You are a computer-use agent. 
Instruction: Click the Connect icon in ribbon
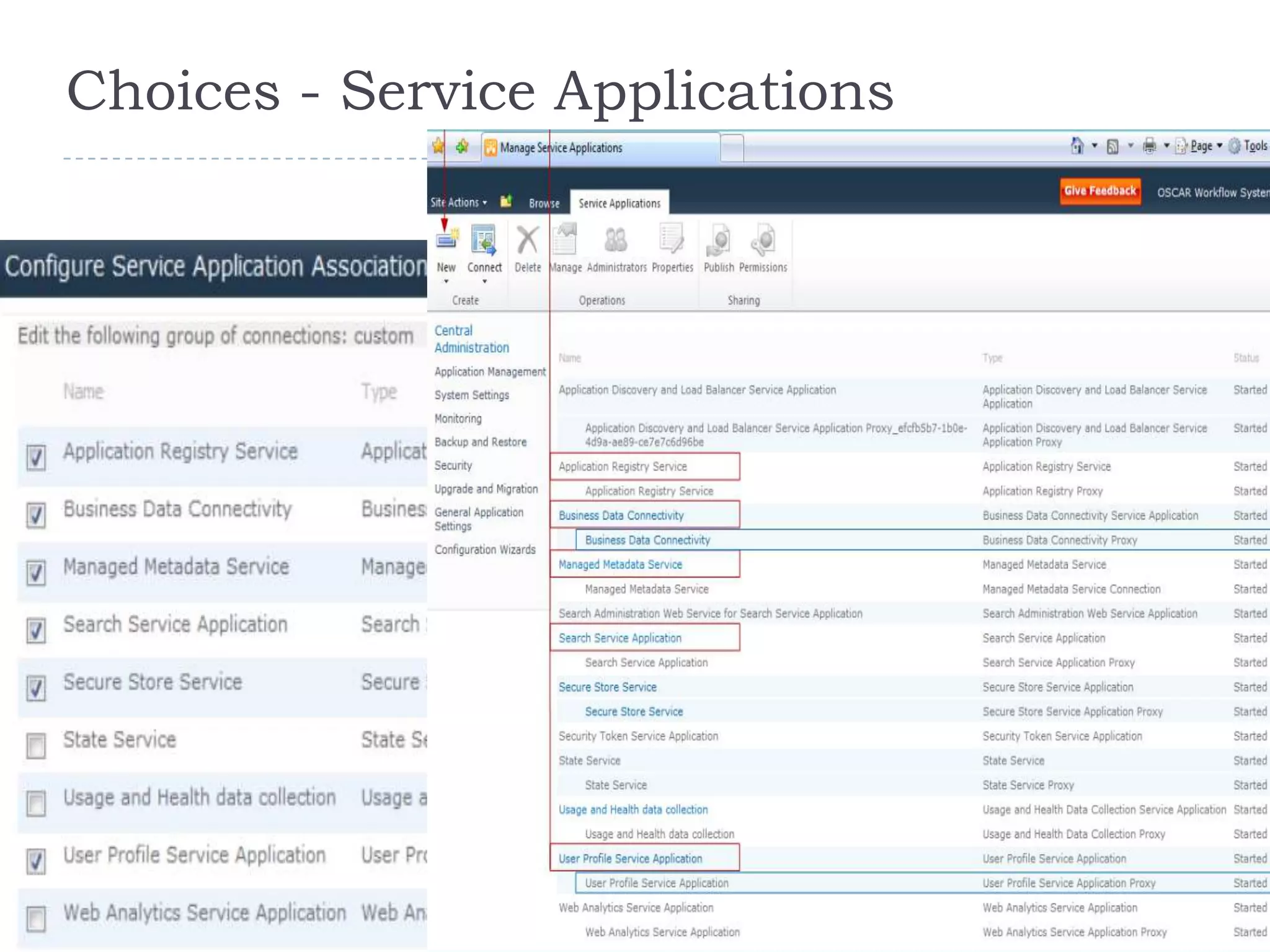(x=484, y=240)
